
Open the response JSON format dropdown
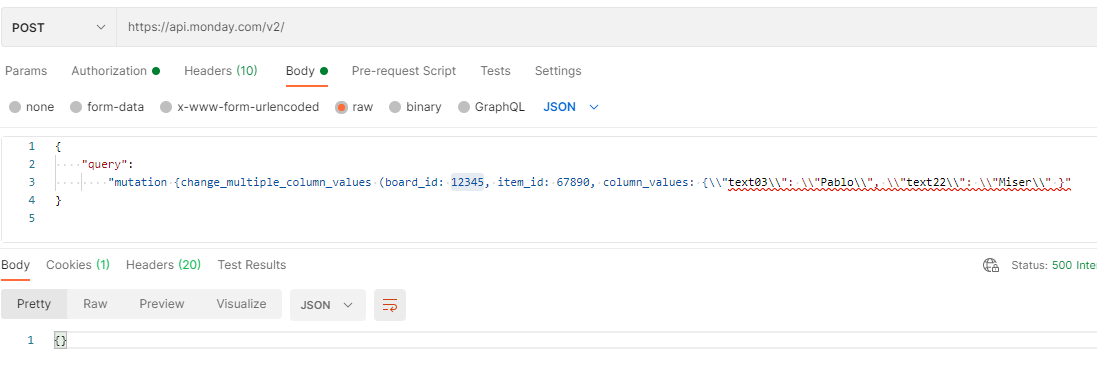(327, 305)
